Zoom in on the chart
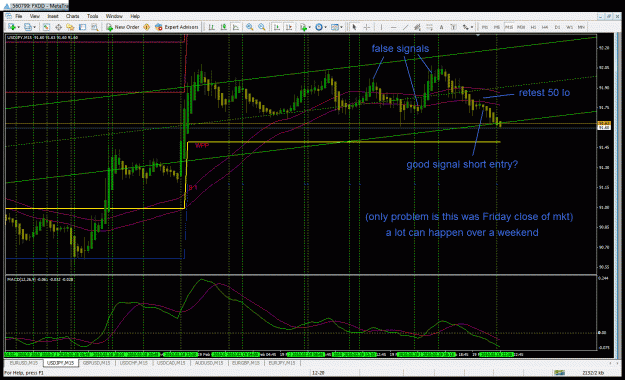Image resolution: width=625 pixels, height=380 pixels. point(250,27)
